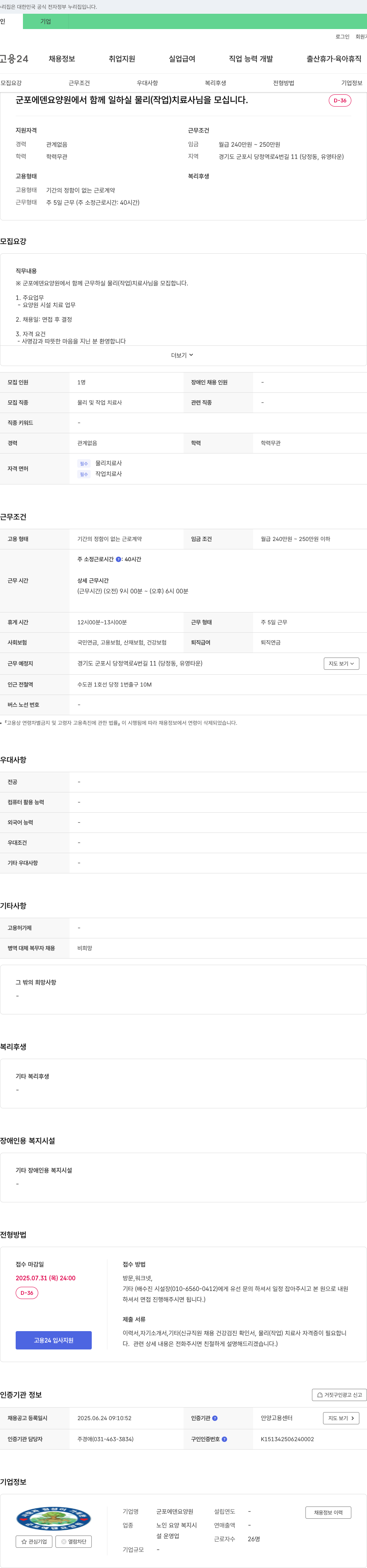Switch to the 기업 tab
This screenshot has width=367, height=1568.
45,21
